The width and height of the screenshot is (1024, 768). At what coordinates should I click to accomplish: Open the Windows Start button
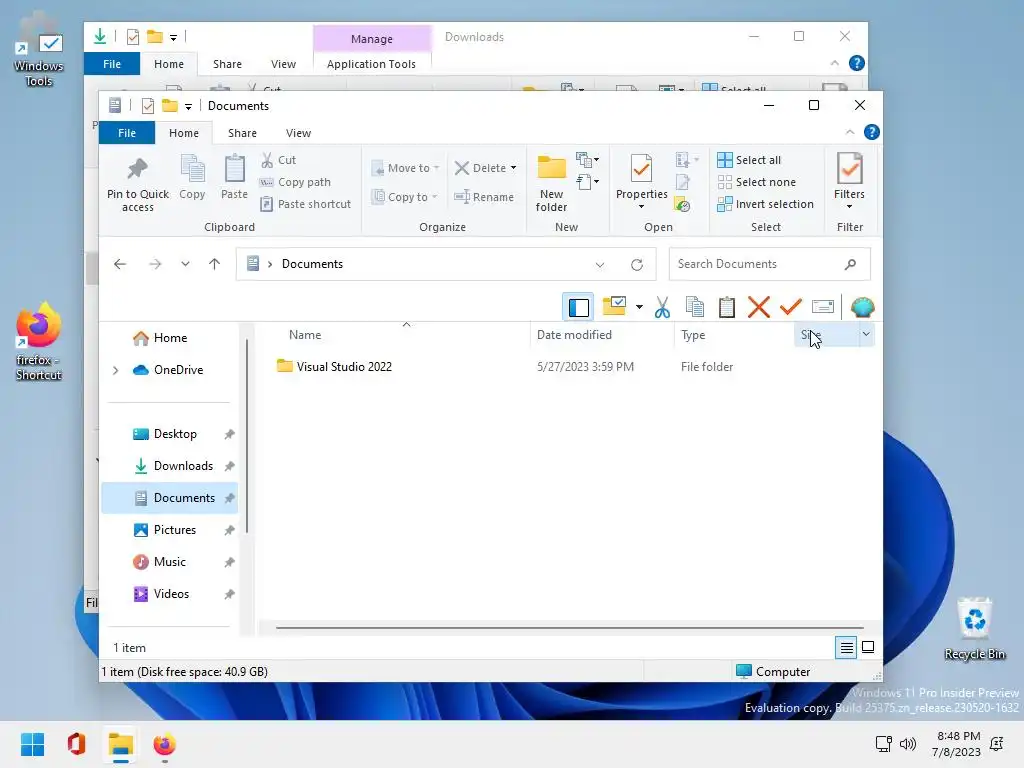(32, 744)
